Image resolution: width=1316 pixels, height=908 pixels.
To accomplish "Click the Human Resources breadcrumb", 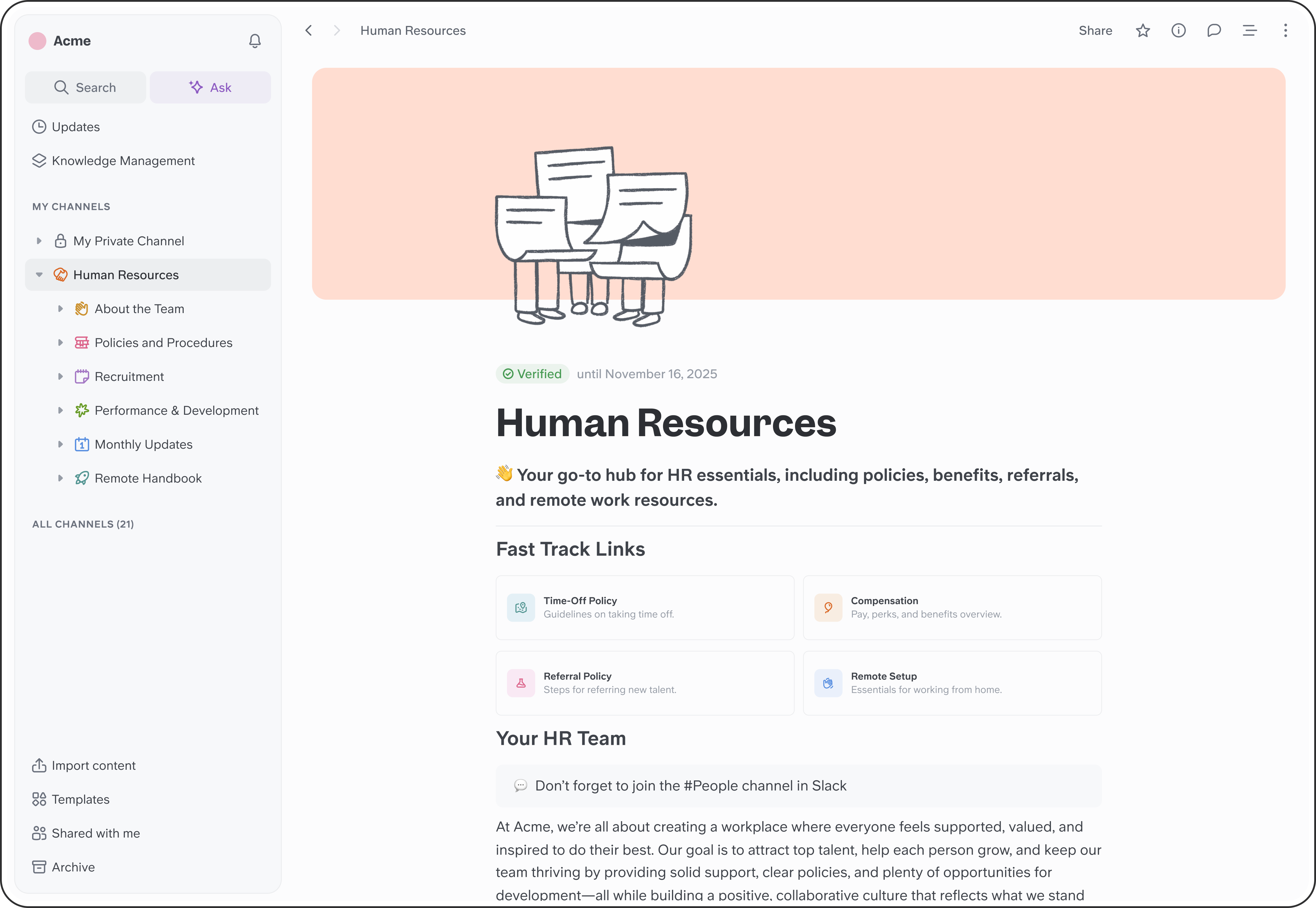I will point(413,30).
